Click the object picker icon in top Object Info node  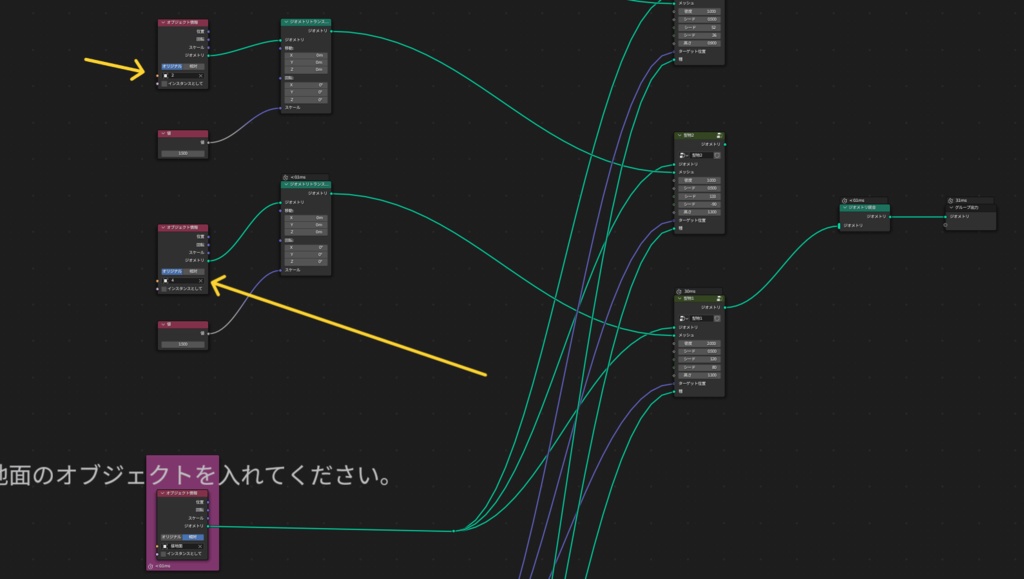165,76
